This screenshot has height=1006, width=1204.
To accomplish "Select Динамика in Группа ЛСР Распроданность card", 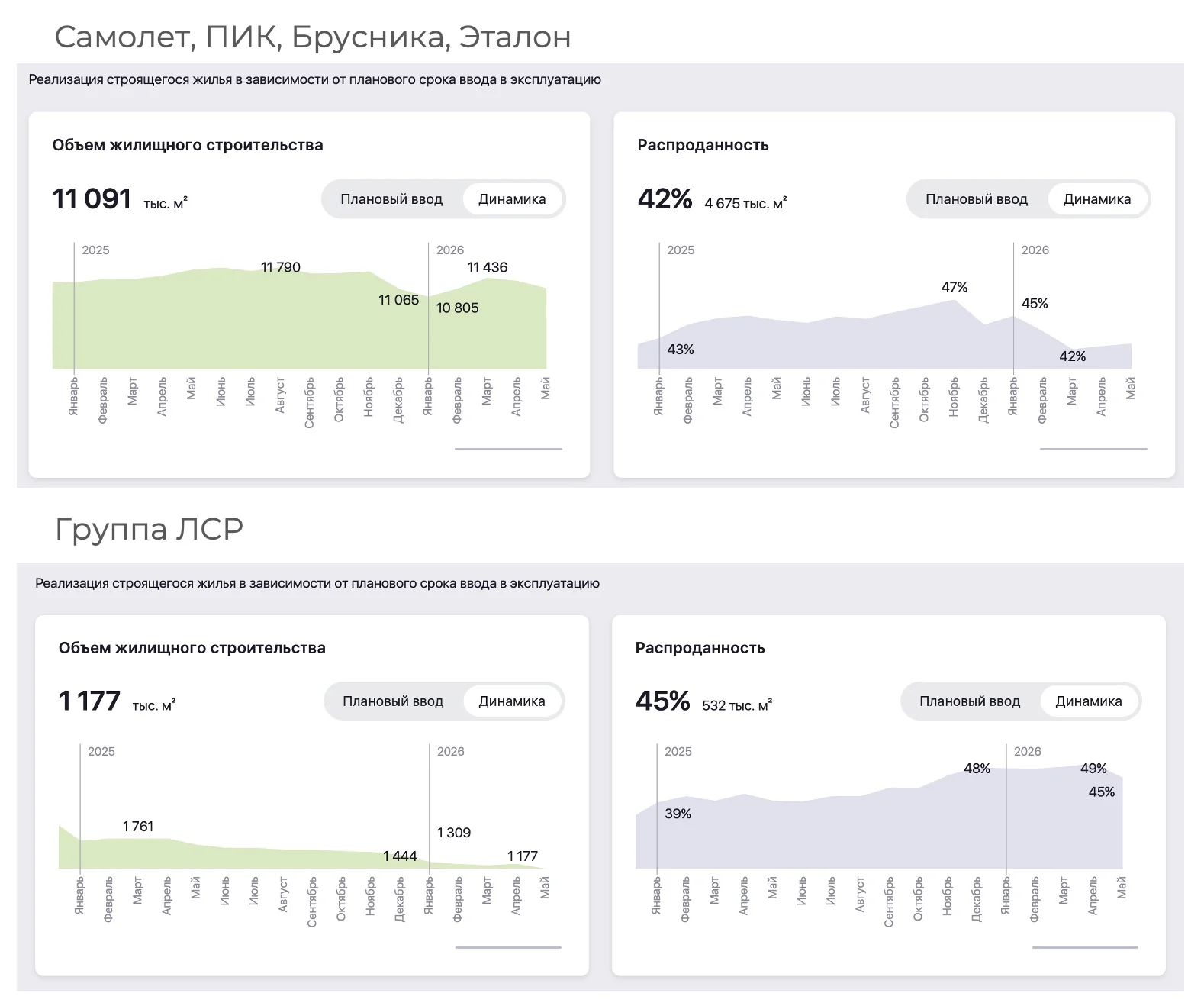I will tap(1089, 701).
